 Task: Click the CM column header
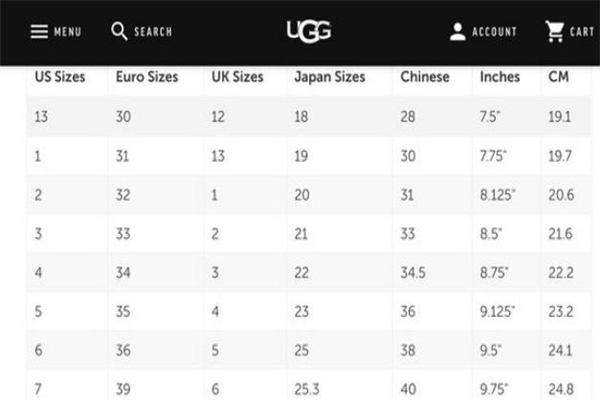click(x=558, y=77)
